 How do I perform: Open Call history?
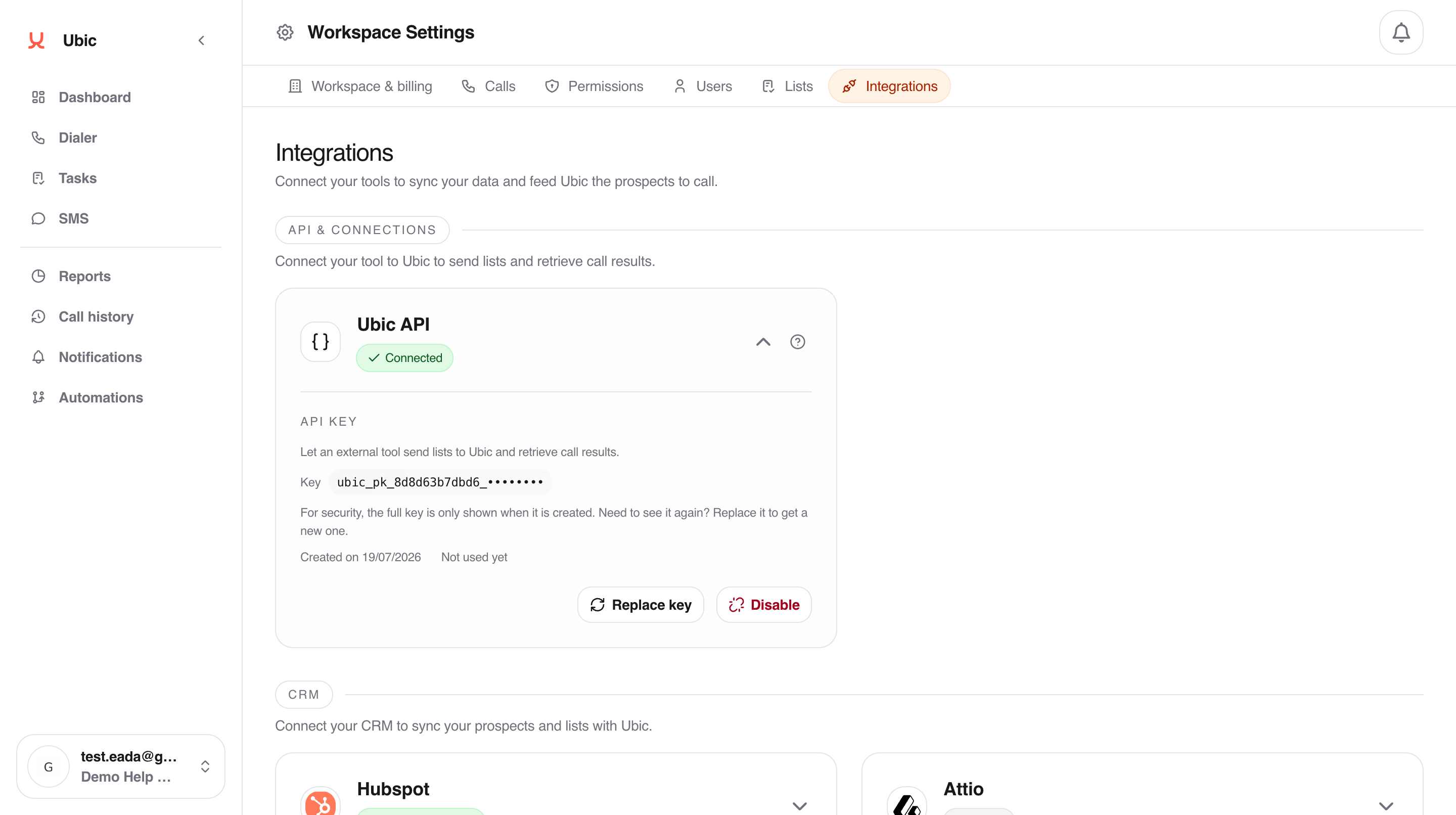[x=121, y=316]
